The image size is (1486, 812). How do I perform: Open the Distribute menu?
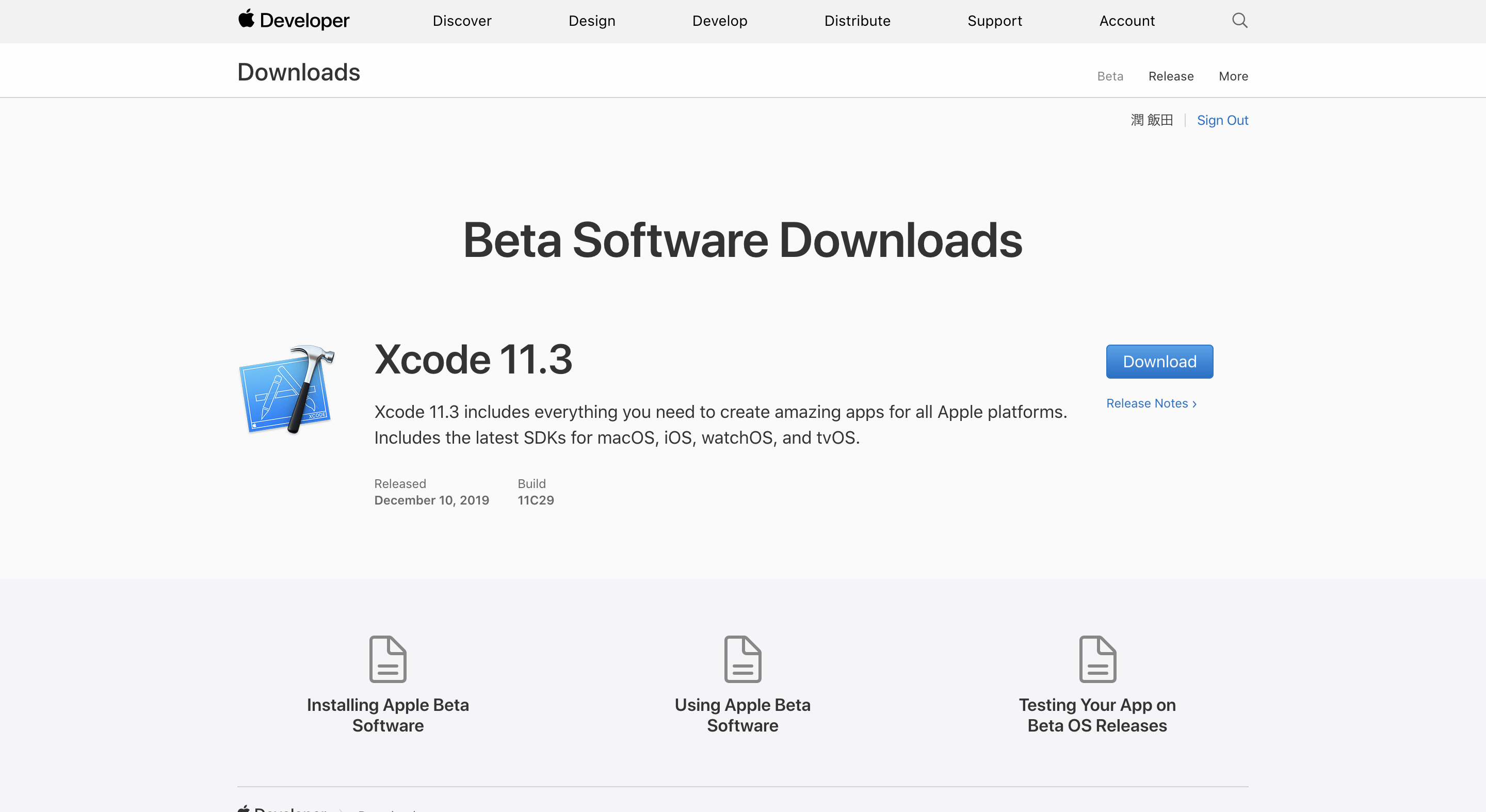[x=857, y=21]
